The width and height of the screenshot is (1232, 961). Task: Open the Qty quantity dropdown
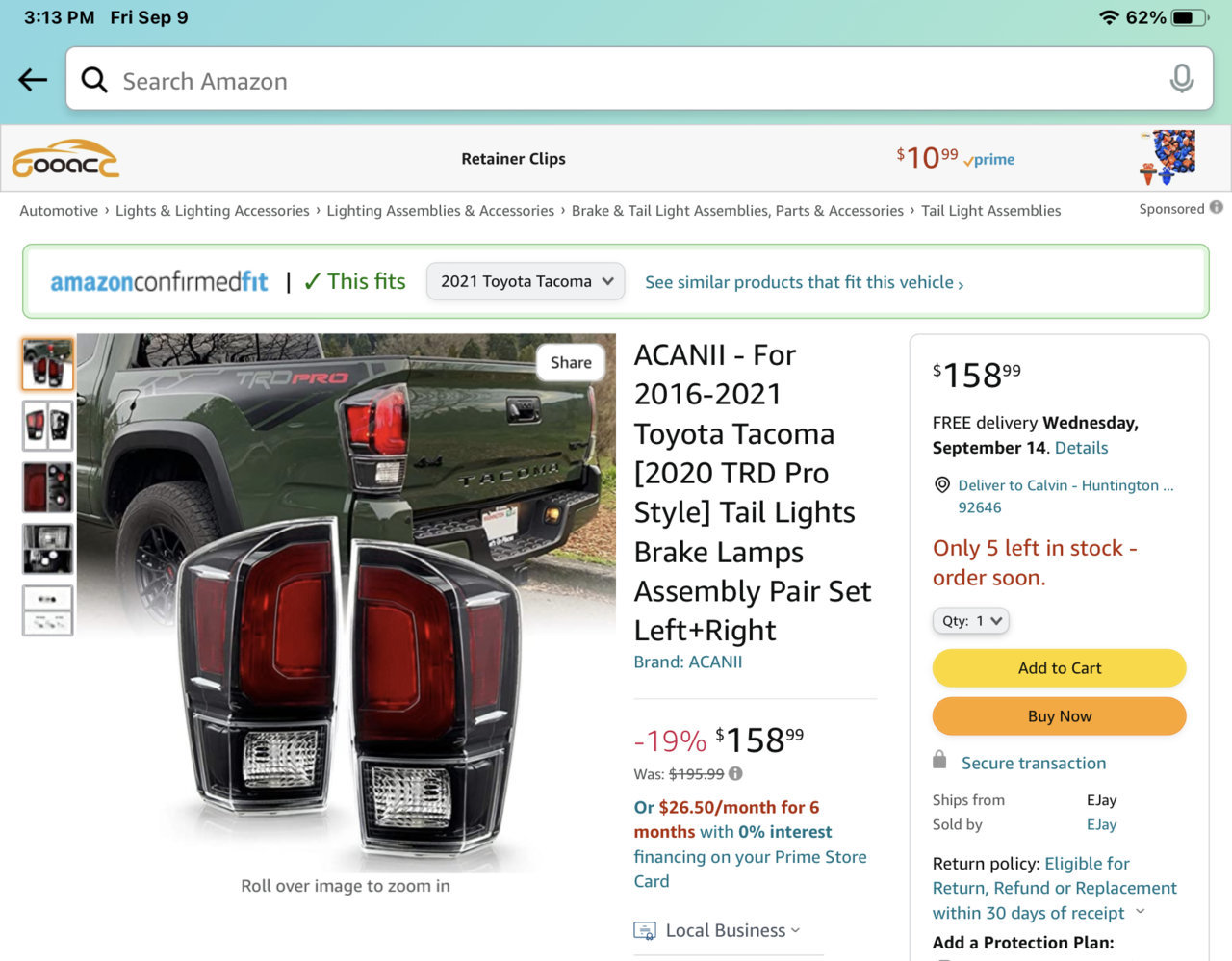(970, 621)
